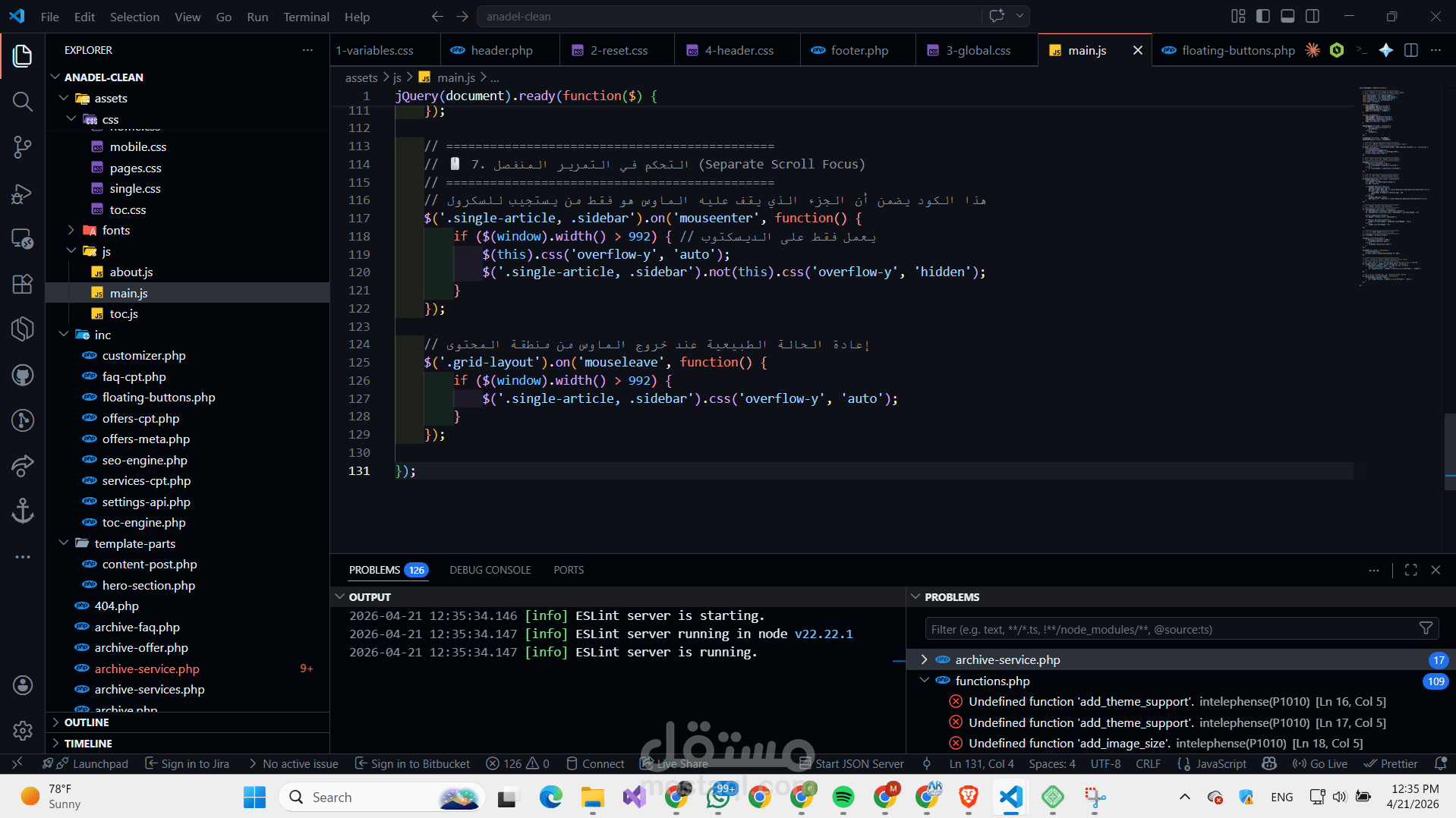Switch to the DEBUG CONSOLE tab

[x=490, y=570]
